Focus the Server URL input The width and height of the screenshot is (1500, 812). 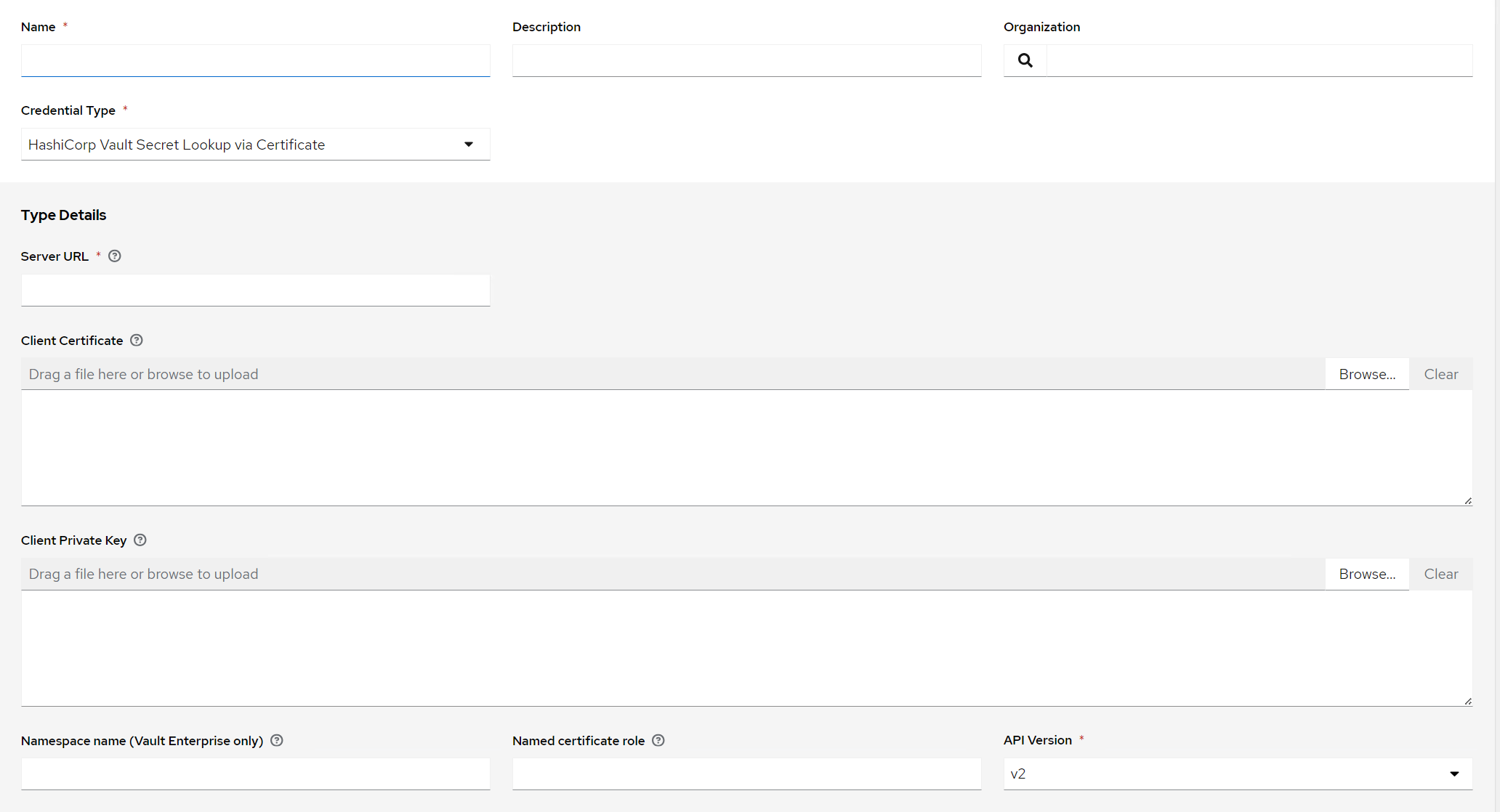coord(255,291)
